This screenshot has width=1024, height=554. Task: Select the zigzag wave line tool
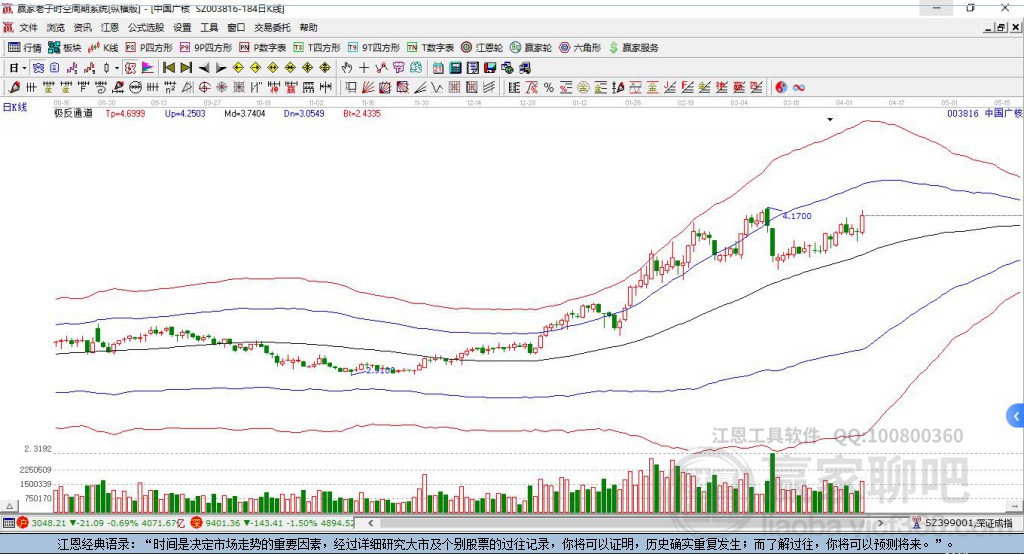[x=437, y=88]
